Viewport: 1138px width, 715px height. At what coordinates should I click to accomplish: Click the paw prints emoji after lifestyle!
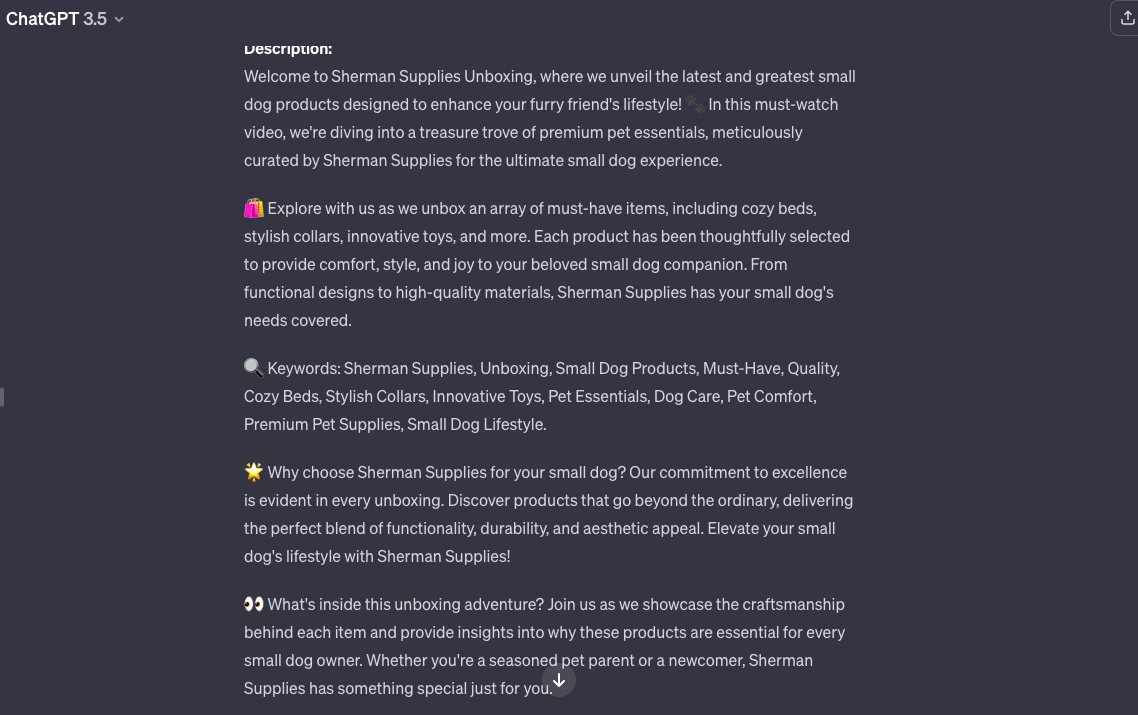click(695, 105)
